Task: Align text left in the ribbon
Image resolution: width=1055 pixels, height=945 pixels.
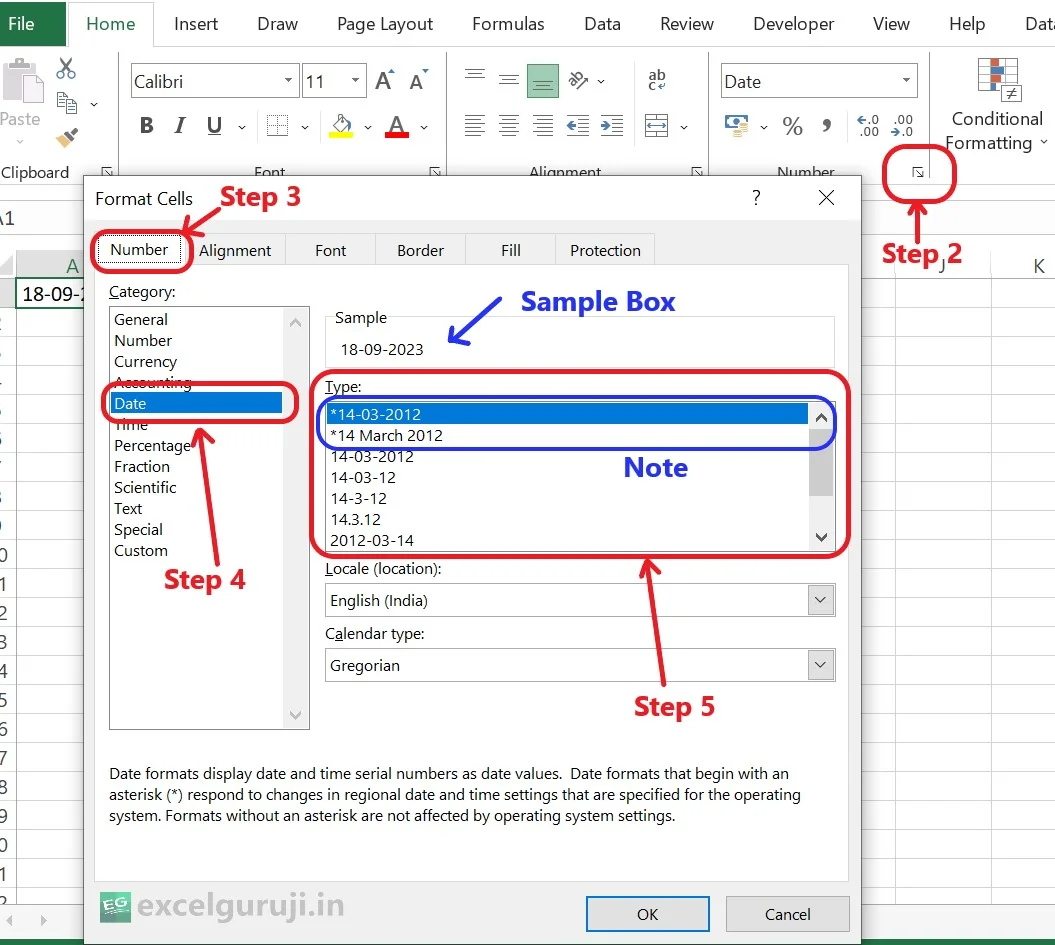Action: point(475,126)
